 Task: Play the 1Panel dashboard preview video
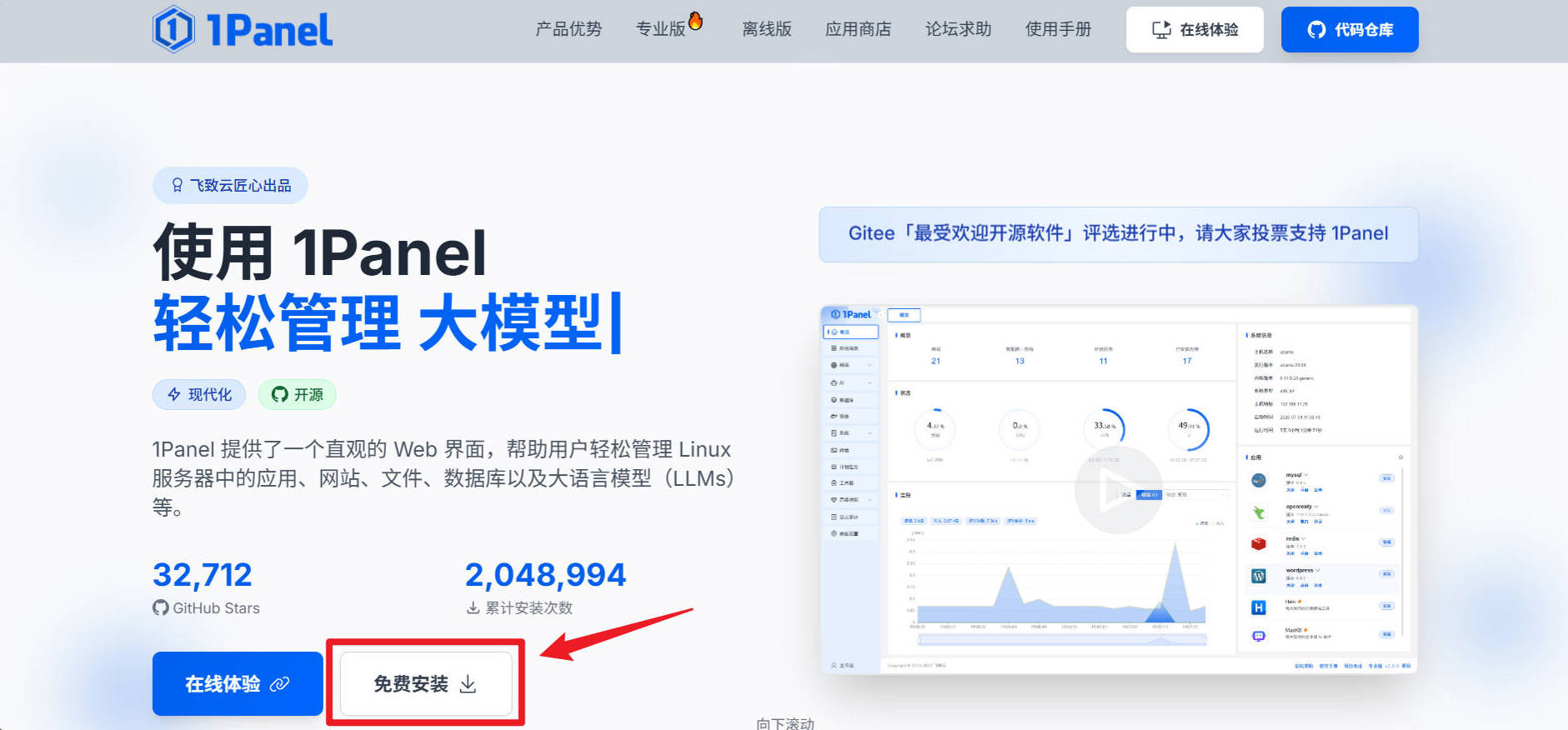point(1118,490)
